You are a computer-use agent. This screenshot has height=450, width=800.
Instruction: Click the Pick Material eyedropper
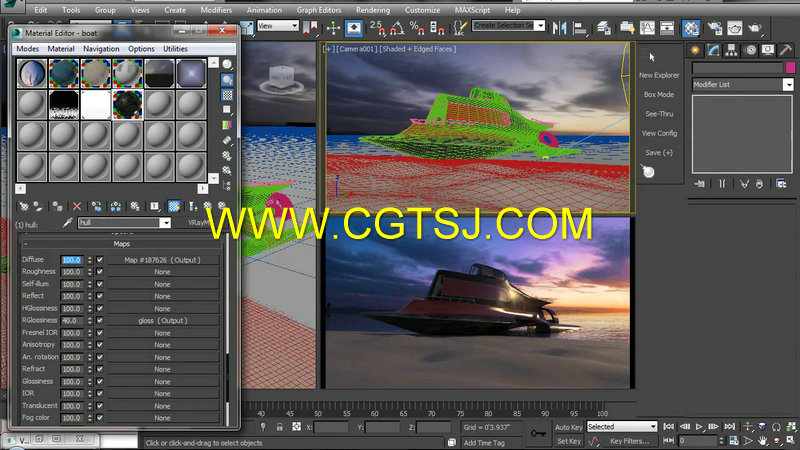67,223
